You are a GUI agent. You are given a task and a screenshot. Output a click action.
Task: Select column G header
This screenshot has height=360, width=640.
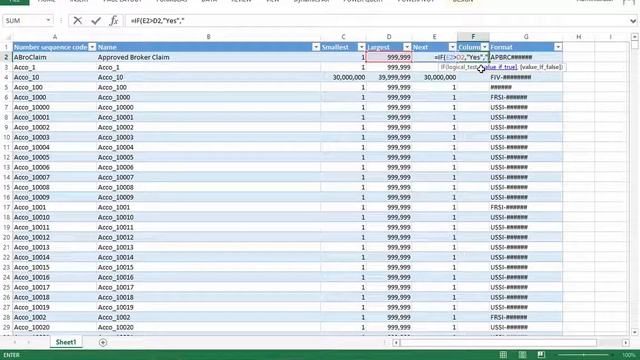[x=526, y=37]
